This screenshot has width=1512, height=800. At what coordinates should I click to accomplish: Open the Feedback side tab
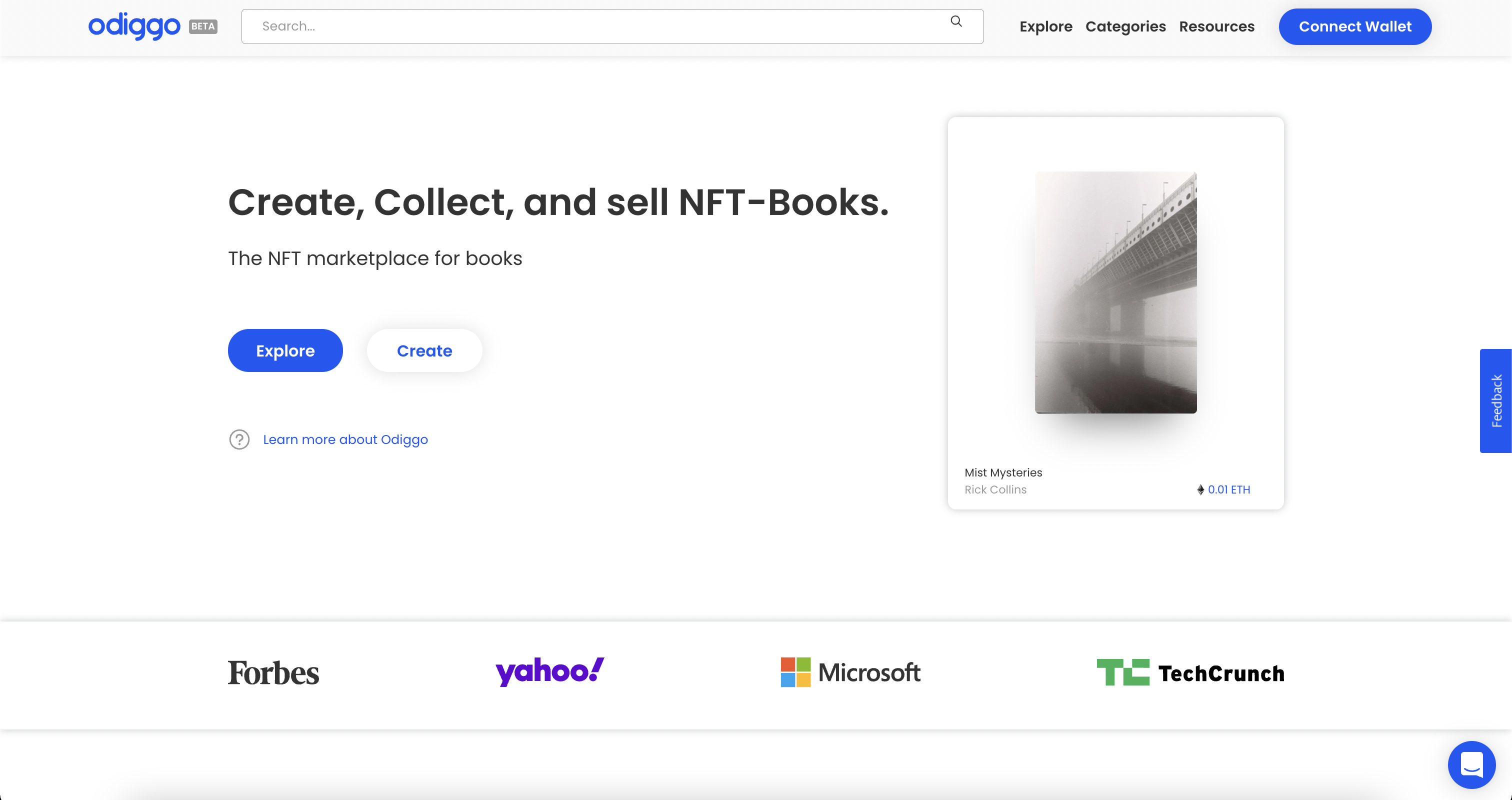[1495, 400]
